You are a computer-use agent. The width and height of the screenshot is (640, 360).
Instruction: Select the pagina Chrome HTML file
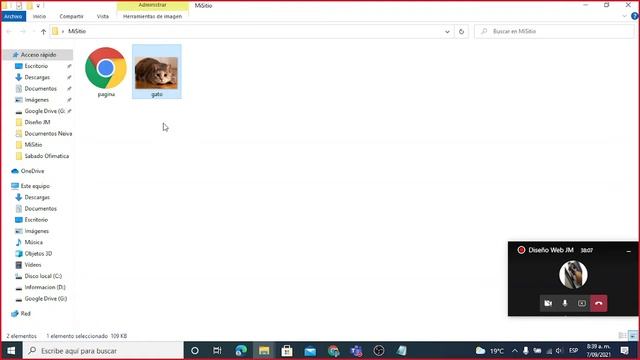click(x=106, y=72)
